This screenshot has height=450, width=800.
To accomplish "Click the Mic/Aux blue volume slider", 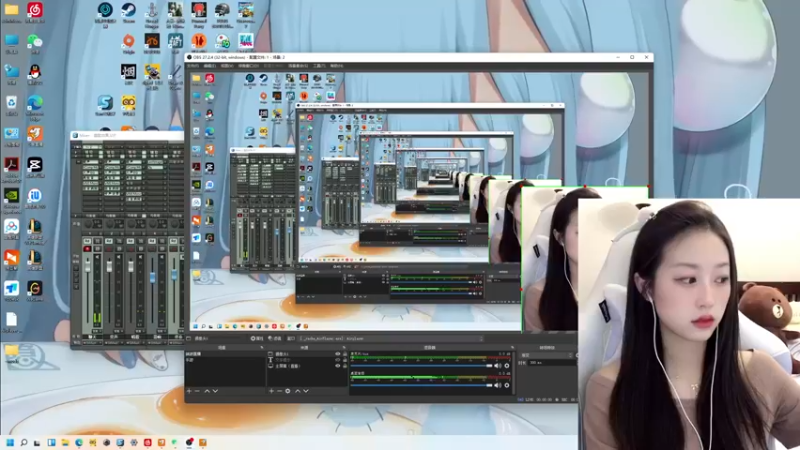I will pos(421,366).
